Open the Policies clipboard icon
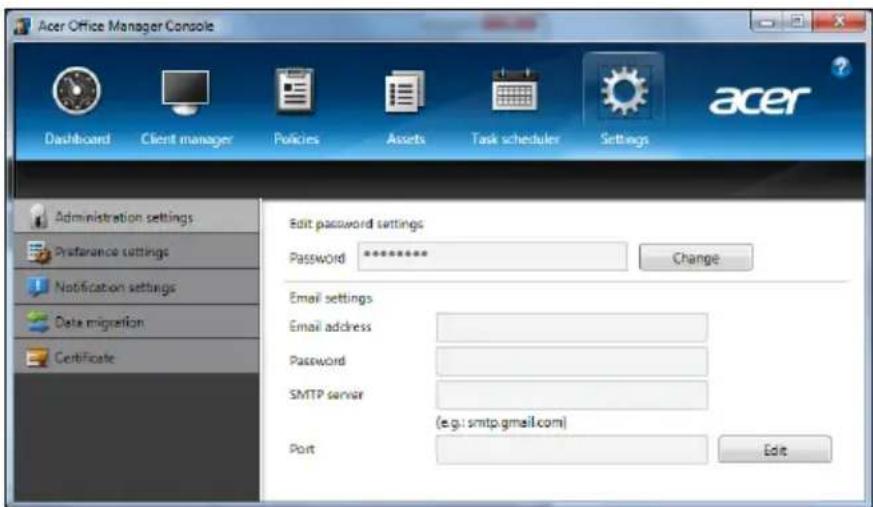This screenshot has width=873, height=507. tap(295, 91)
